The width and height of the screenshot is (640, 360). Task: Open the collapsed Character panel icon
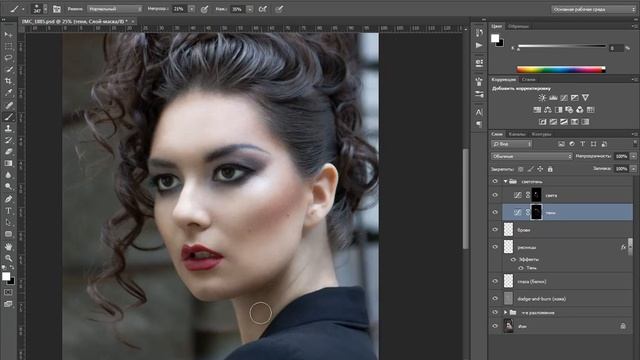coord(479,112)
